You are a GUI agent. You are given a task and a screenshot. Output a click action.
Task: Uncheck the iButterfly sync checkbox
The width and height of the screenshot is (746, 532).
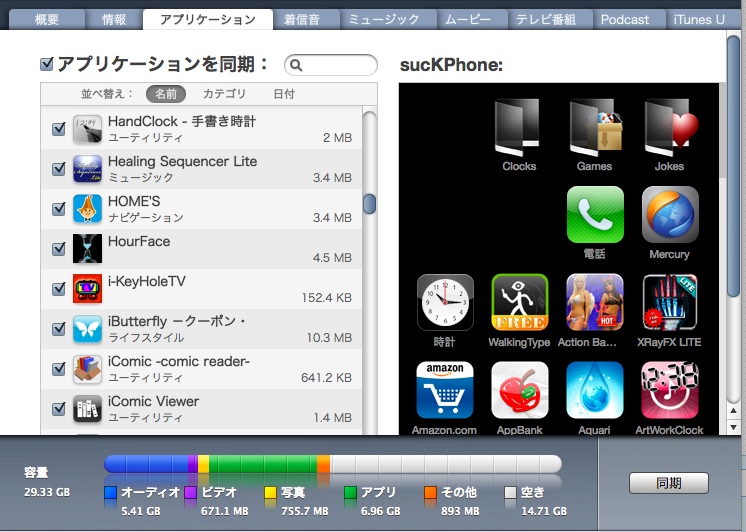tap(59, 328)
